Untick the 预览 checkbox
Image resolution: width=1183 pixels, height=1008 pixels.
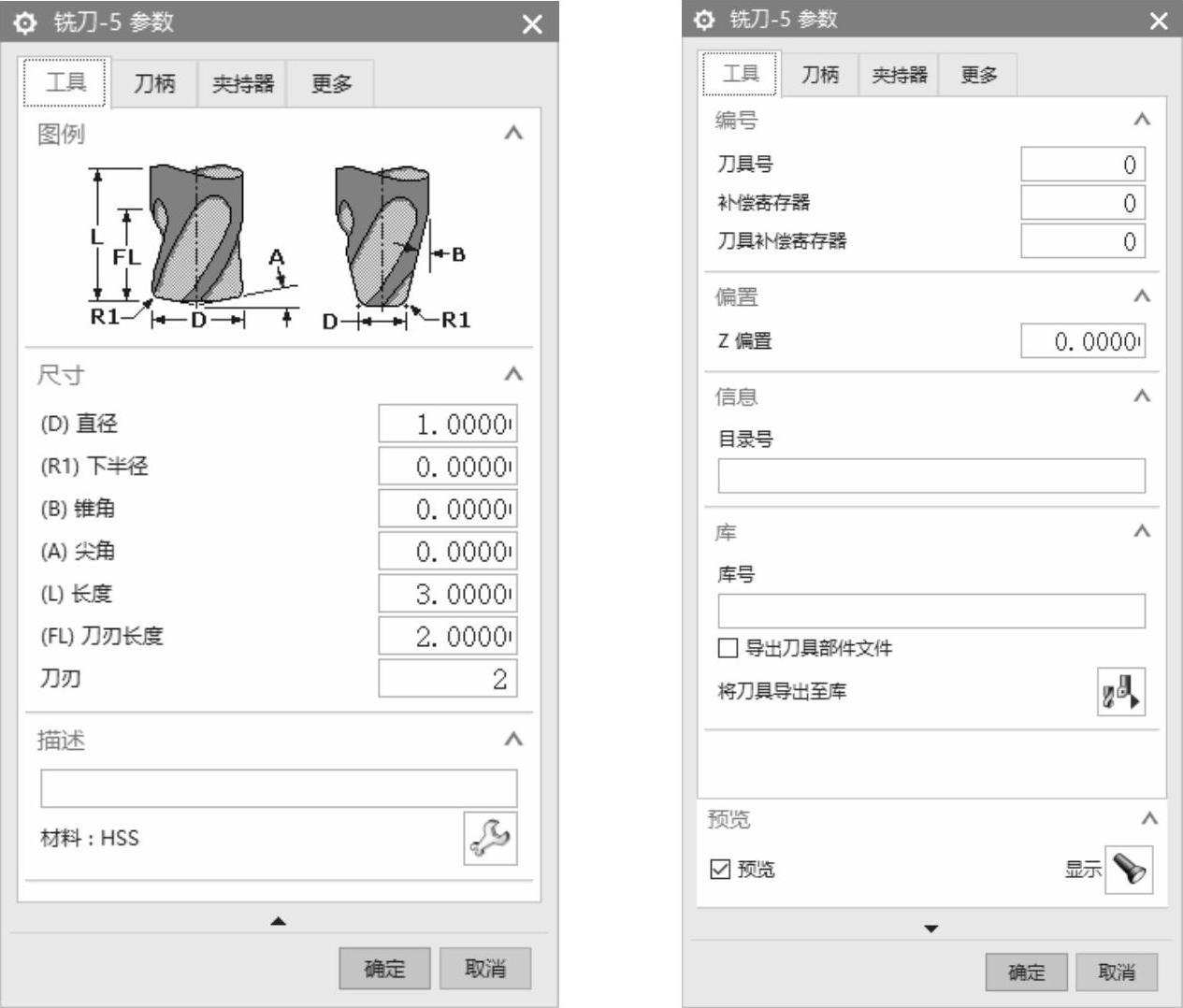coord(720,869)
